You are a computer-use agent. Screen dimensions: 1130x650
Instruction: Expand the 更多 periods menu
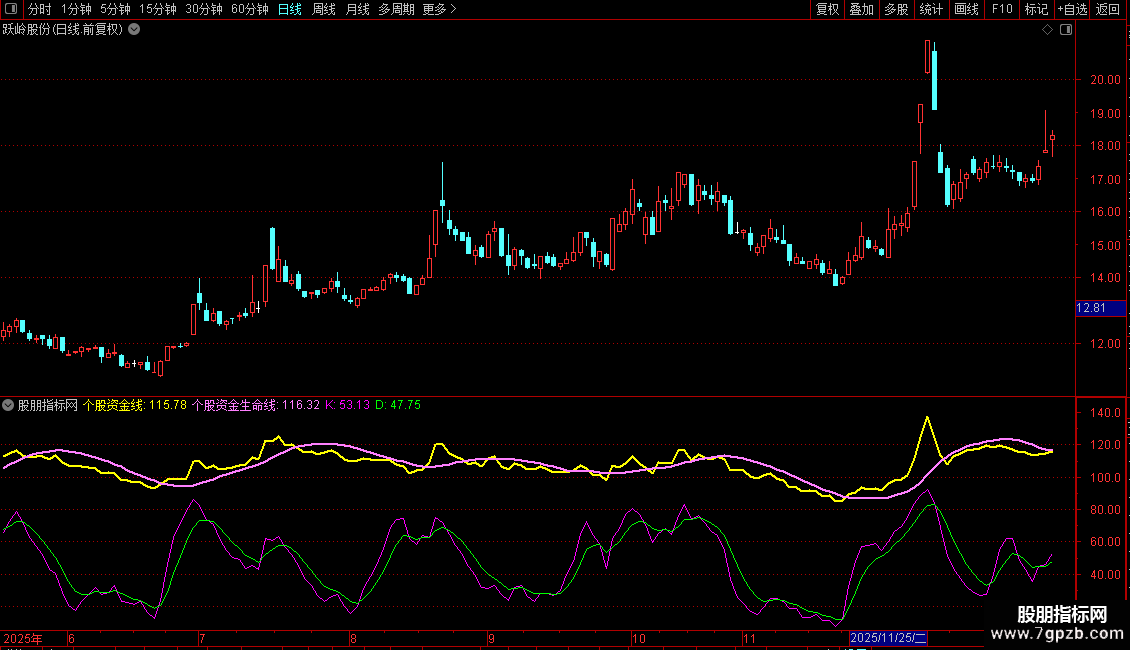click(439, 9)
